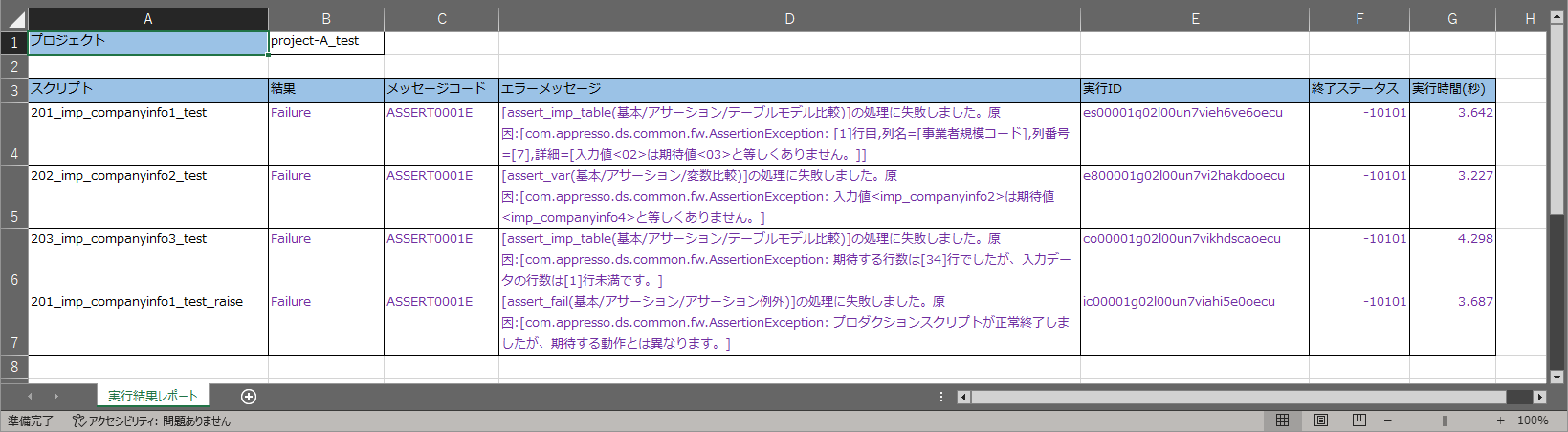This screenshot has width=1568, height=432.
Task: Select the スクリプト header cell
Action: click(148, 90)
